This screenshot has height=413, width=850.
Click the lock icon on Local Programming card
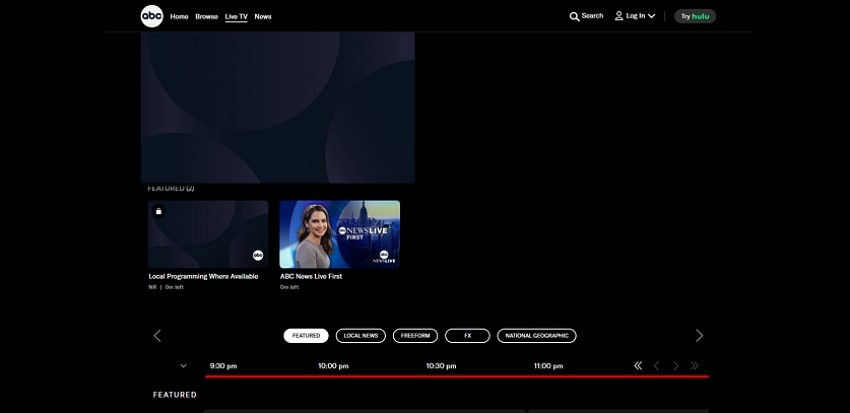tap(158, 211)
